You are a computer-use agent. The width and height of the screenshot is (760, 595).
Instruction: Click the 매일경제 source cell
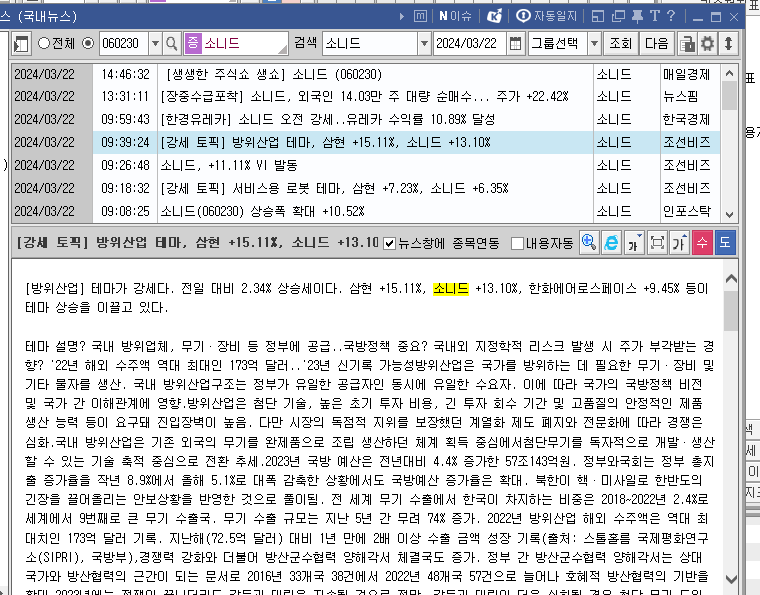(x=690, y=74)
